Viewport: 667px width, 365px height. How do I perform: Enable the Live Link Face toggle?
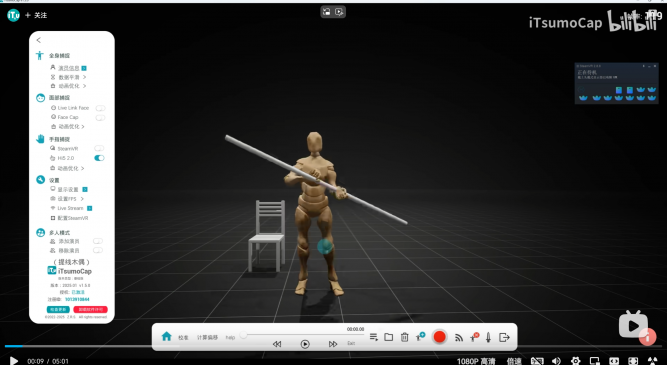100,108
